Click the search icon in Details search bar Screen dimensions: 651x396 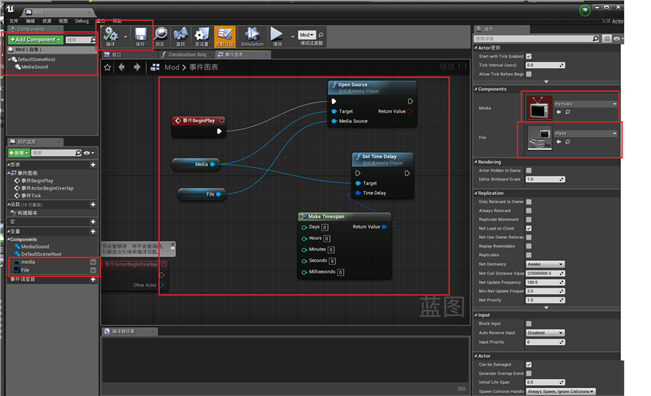point(596,39)
